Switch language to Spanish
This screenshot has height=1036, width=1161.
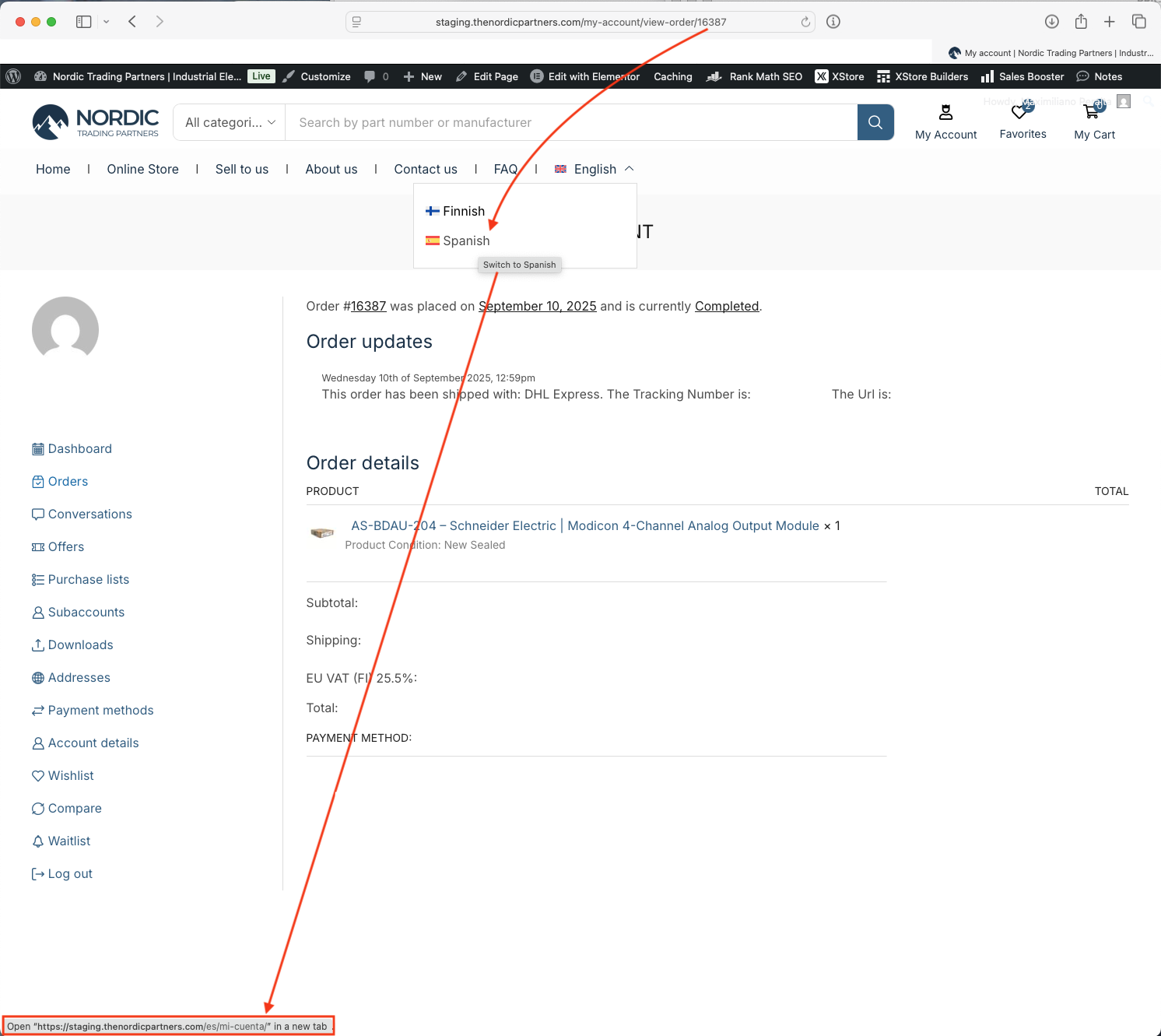[x=465, y=241]
